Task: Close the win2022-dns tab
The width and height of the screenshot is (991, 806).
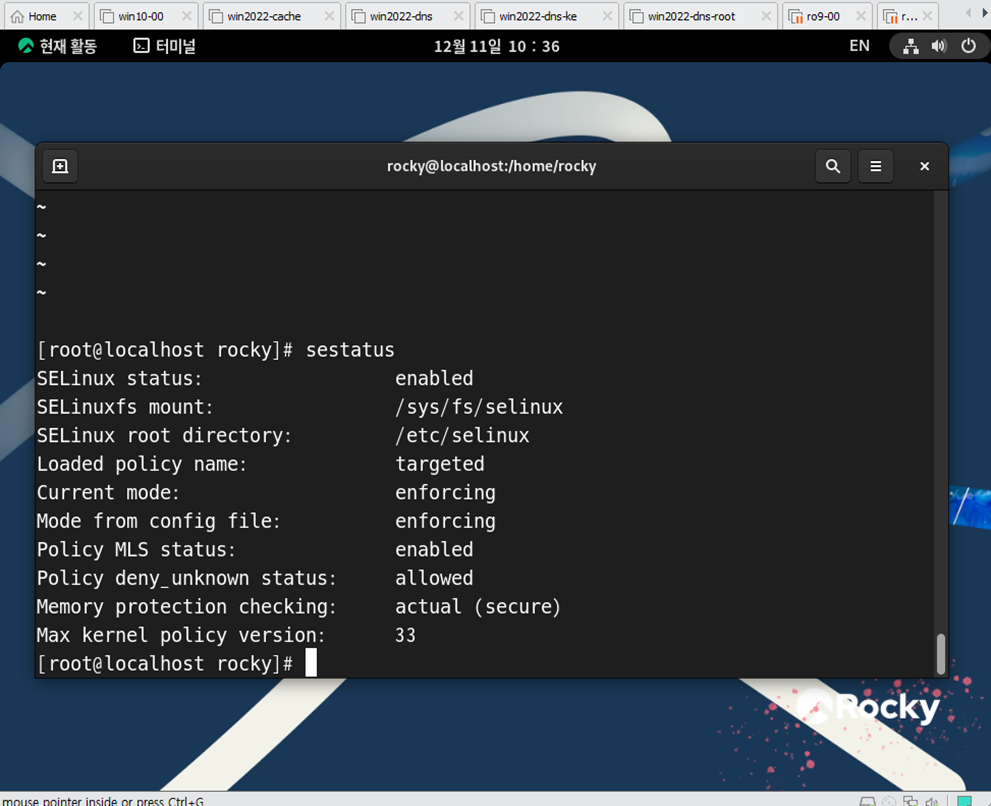Action: [459, 16]
